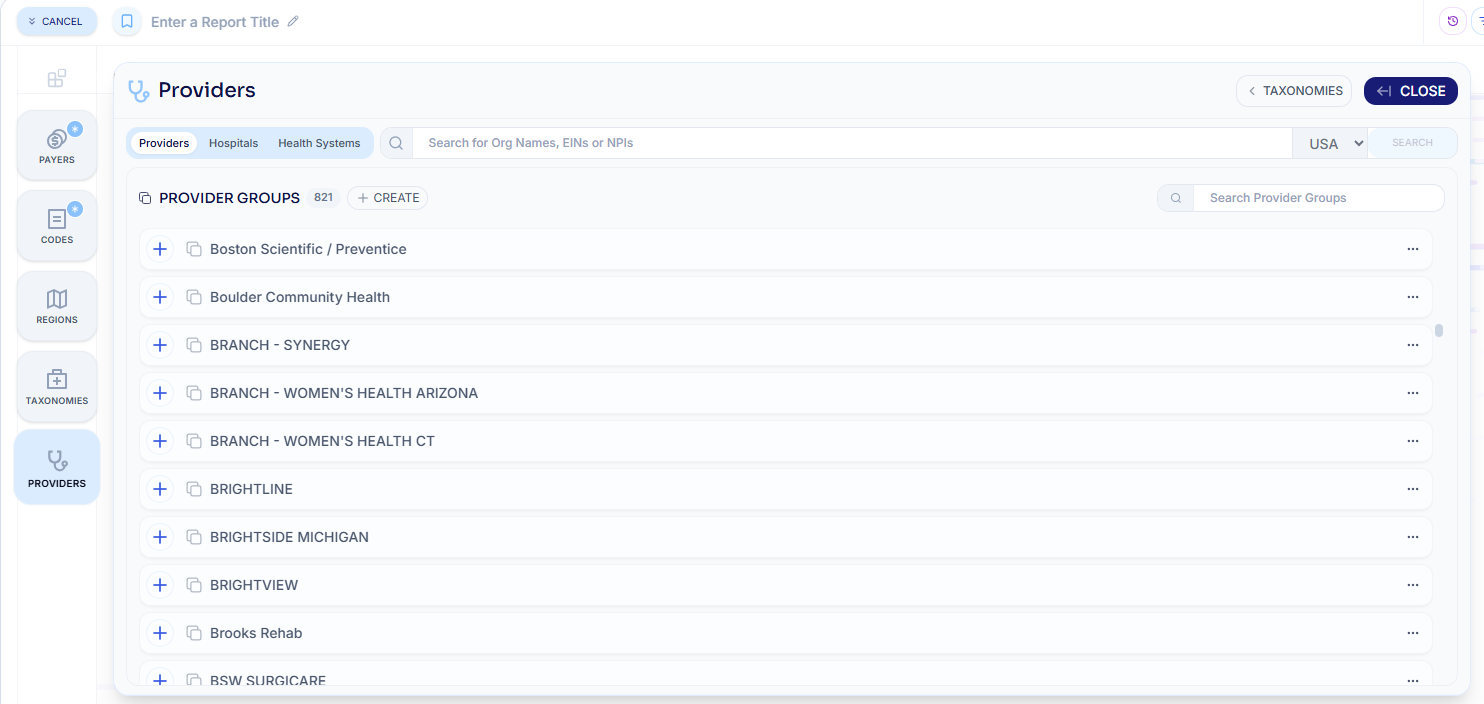The width and height of the screenshot is (1484, 704).
Task: Click Search for Org Names, EINs or NPIs field
Action: tap(852, 143)
